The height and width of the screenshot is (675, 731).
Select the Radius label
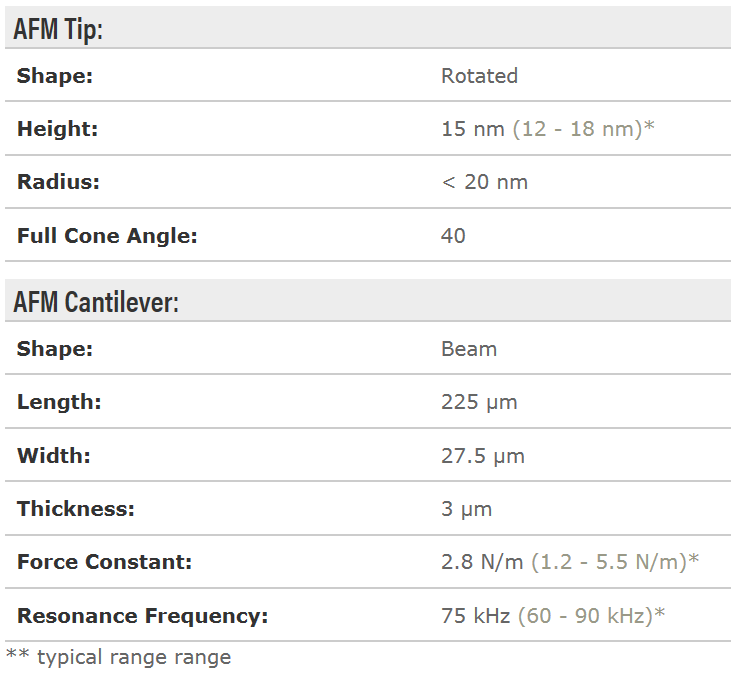(58, 182)
